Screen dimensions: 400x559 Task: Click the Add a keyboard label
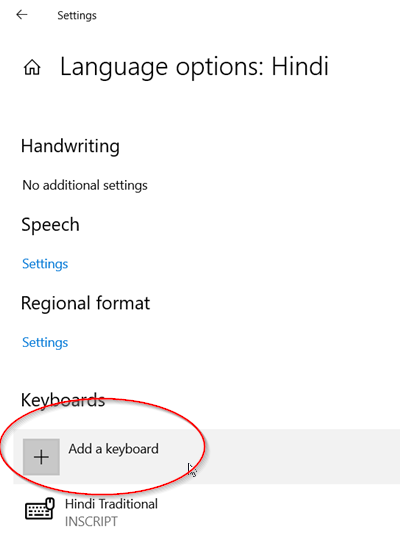tap(113, 449)
